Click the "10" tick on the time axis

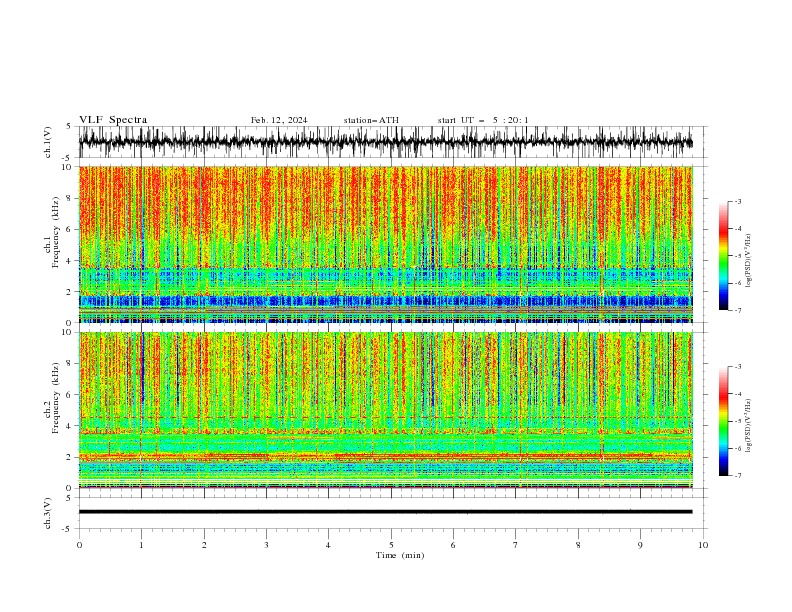(703, 545)
